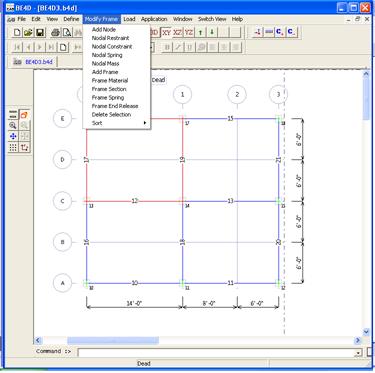Click the magnifier zoom tool

point(13,125)
